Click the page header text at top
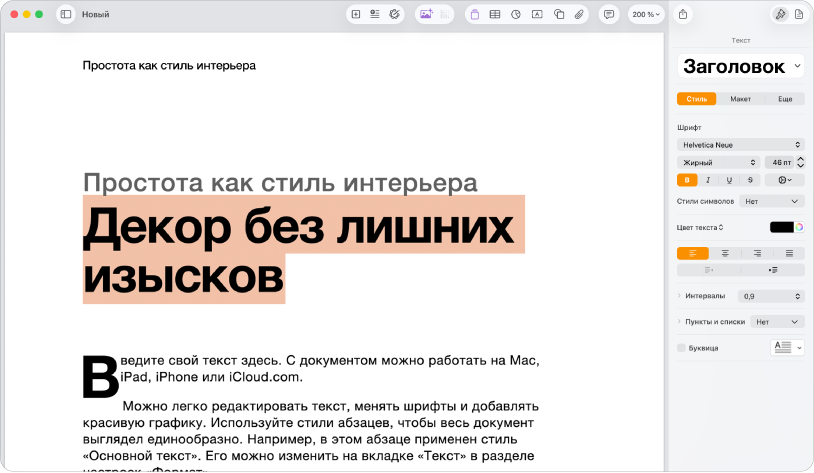This screenshot has height=473, width=814. [169, 66]
